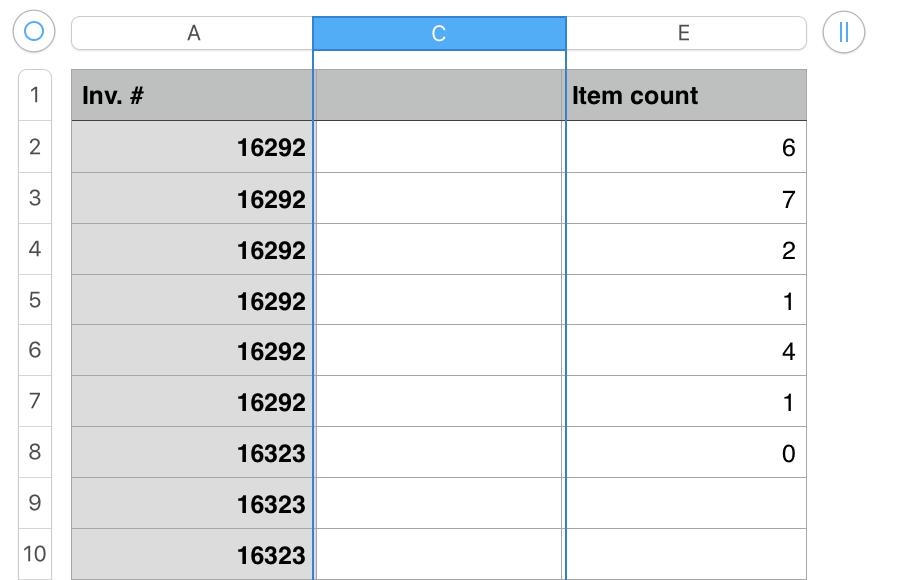900x580 pixels.
Task: Select item count cell showing 4
Action: click(686, 351)
